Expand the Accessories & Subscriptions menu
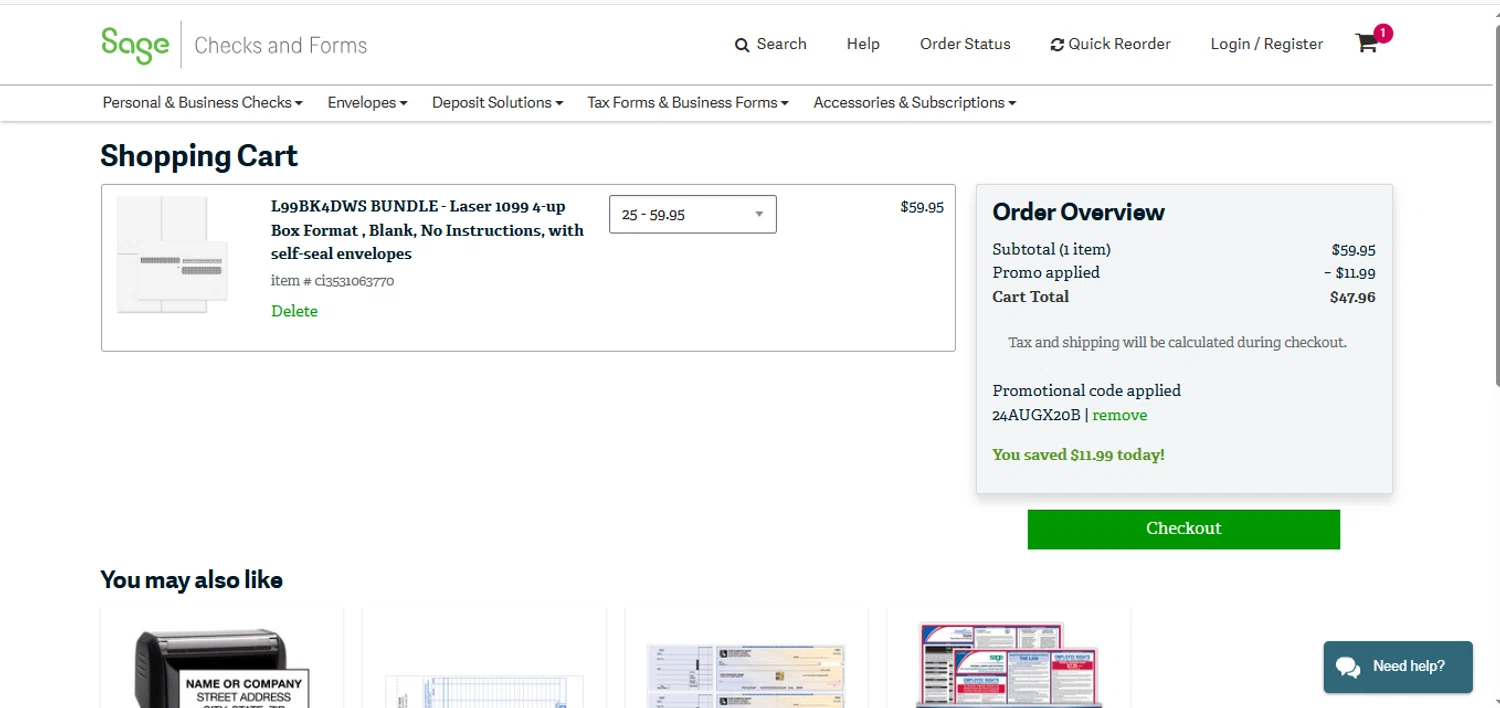 tap(914, 102)
